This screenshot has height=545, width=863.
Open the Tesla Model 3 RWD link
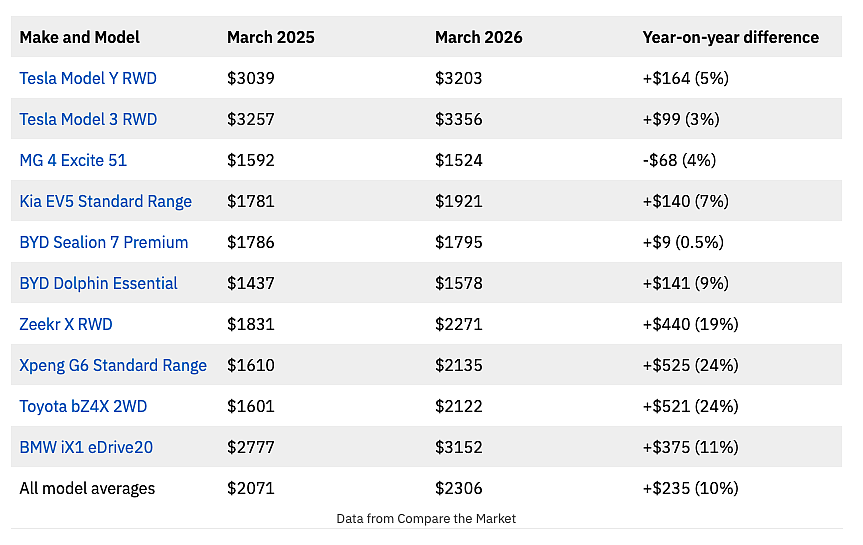[x=88, y=119]
